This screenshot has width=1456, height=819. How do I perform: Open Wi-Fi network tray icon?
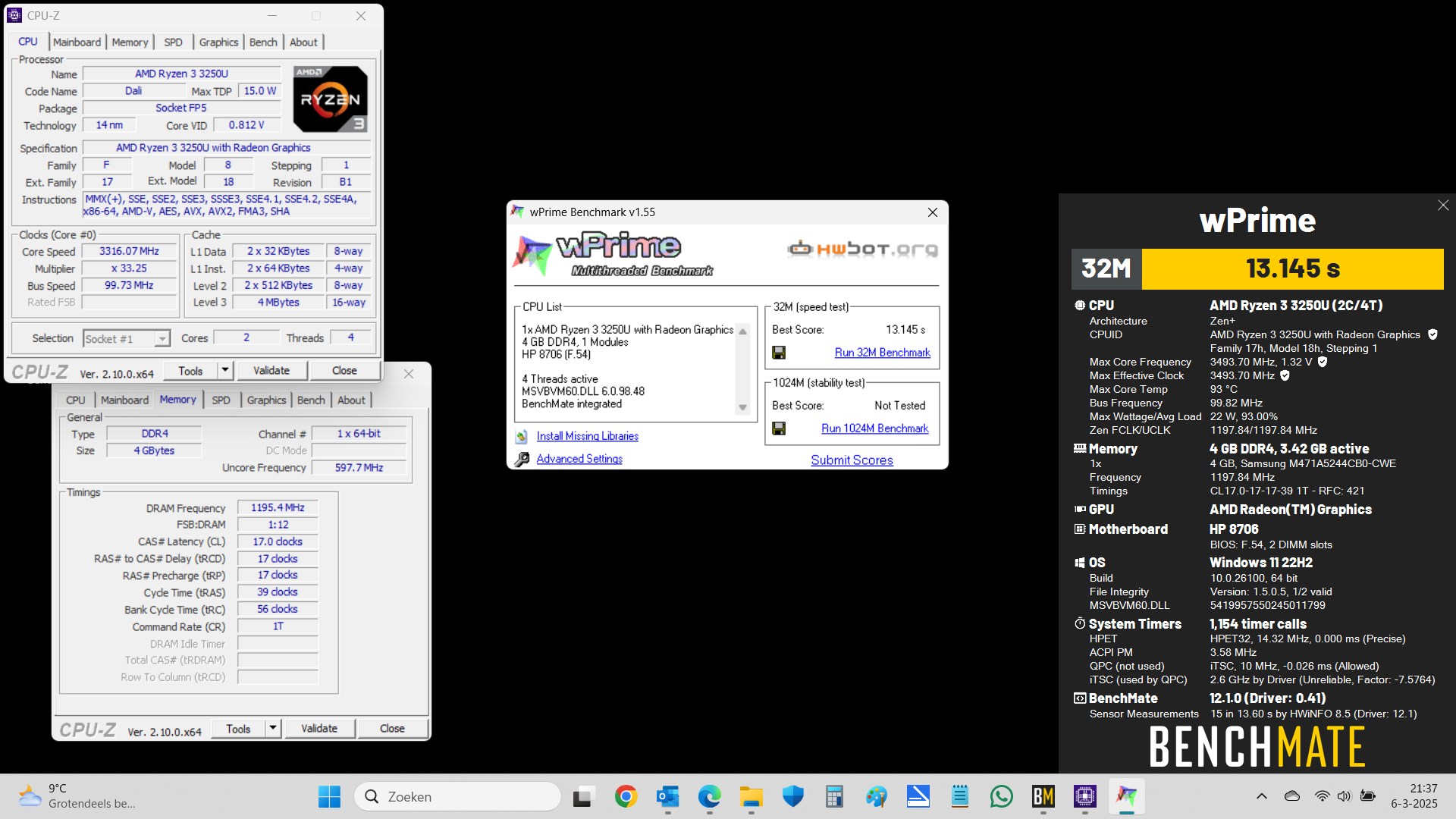[1322, 796]
